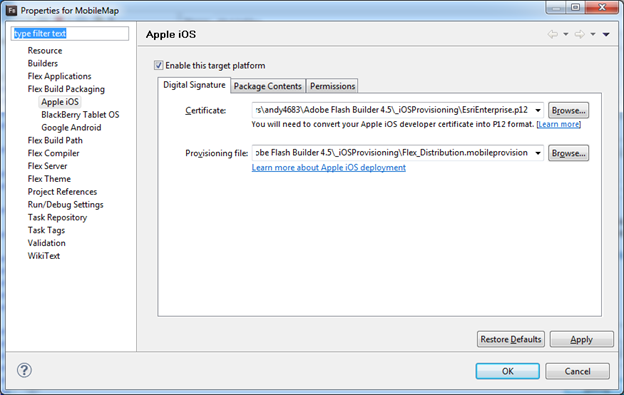The image size is (624, 395).
Task: Go forward with the right arrow icon
Action: point(579,34)
